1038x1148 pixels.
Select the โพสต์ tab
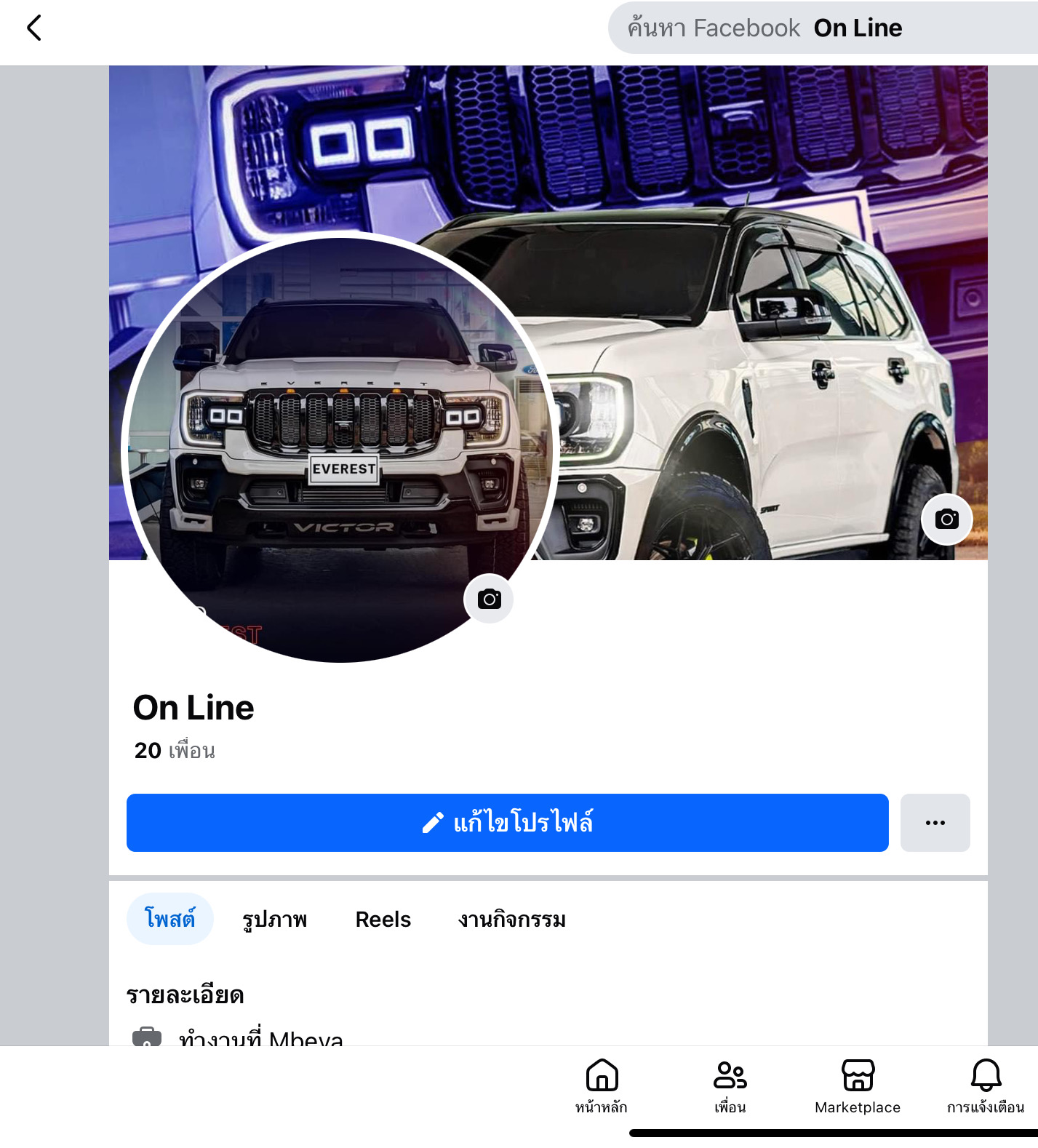pyautogui.click(x=170, y=919)
